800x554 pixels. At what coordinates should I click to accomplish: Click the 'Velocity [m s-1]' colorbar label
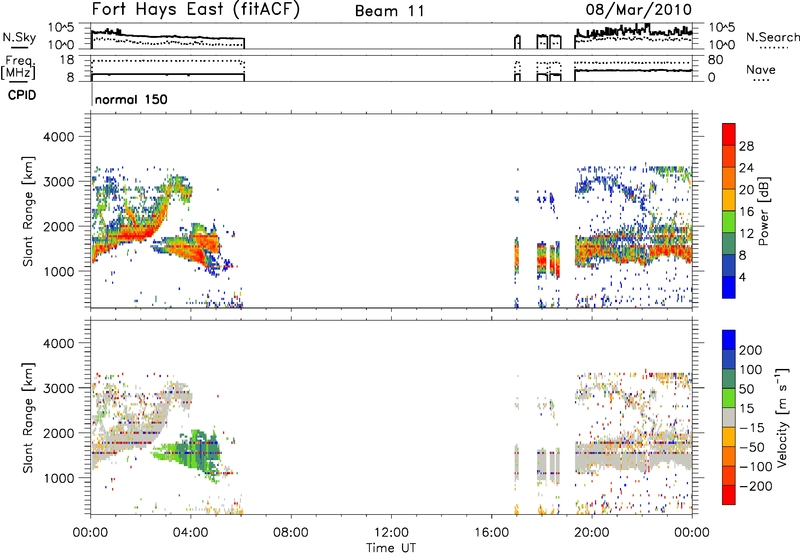781,417
